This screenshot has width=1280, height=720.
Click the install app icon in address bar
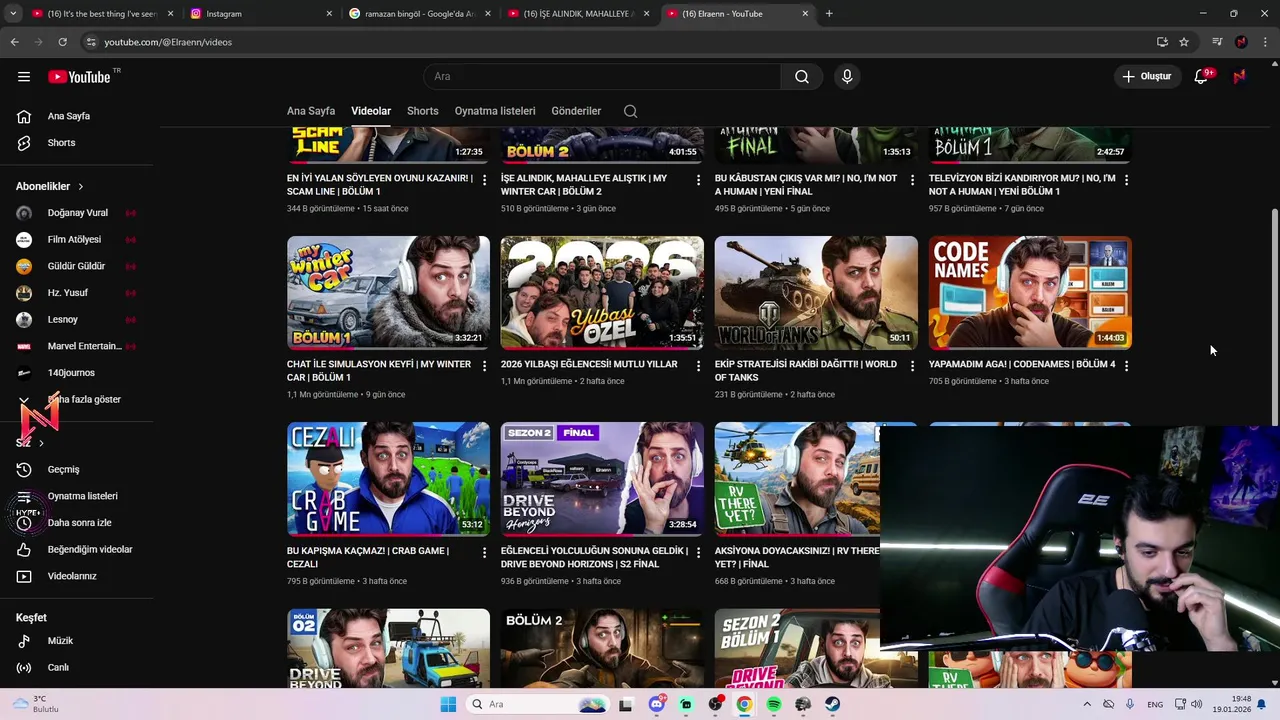tap(1162, 42)
